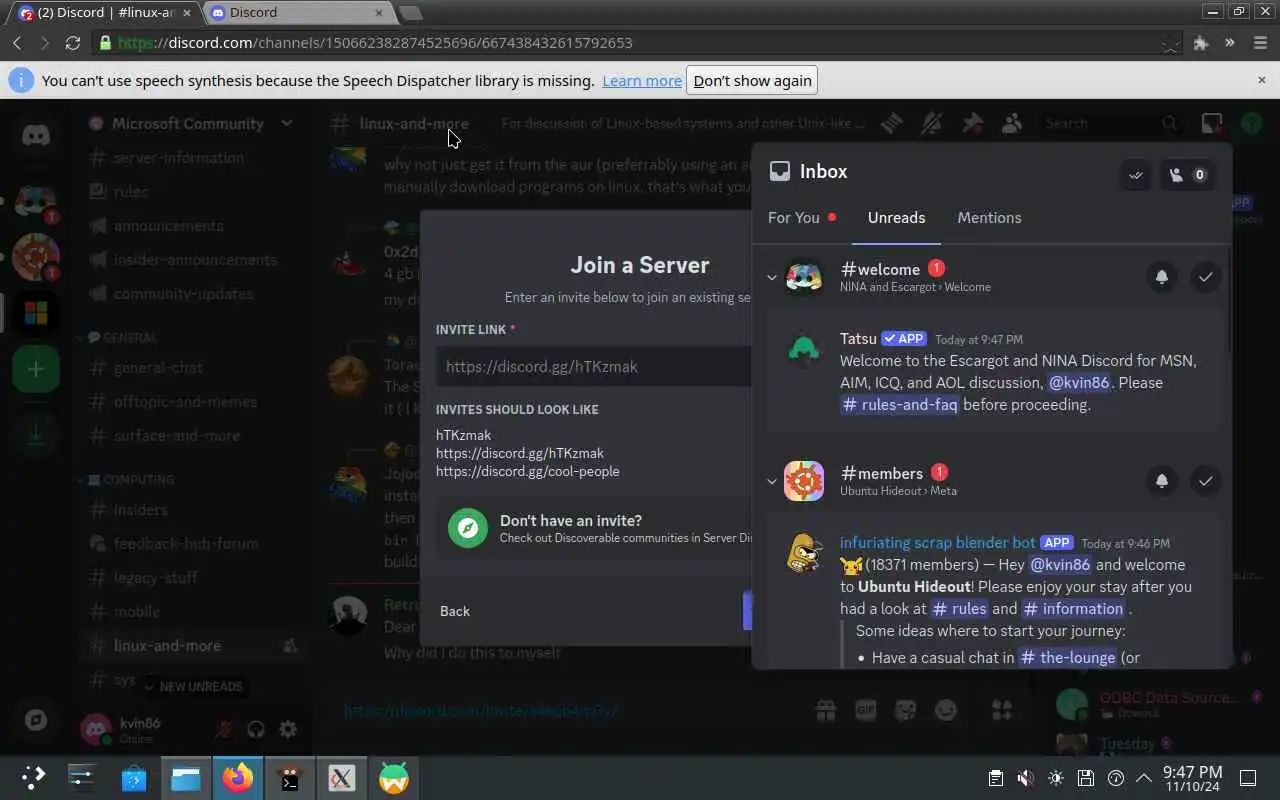The width and height of the screenshot is (1280, 800).
Task: Open the Apps launcher icon in message bar
Action: pyautogui.click(x=1001, y=710)
